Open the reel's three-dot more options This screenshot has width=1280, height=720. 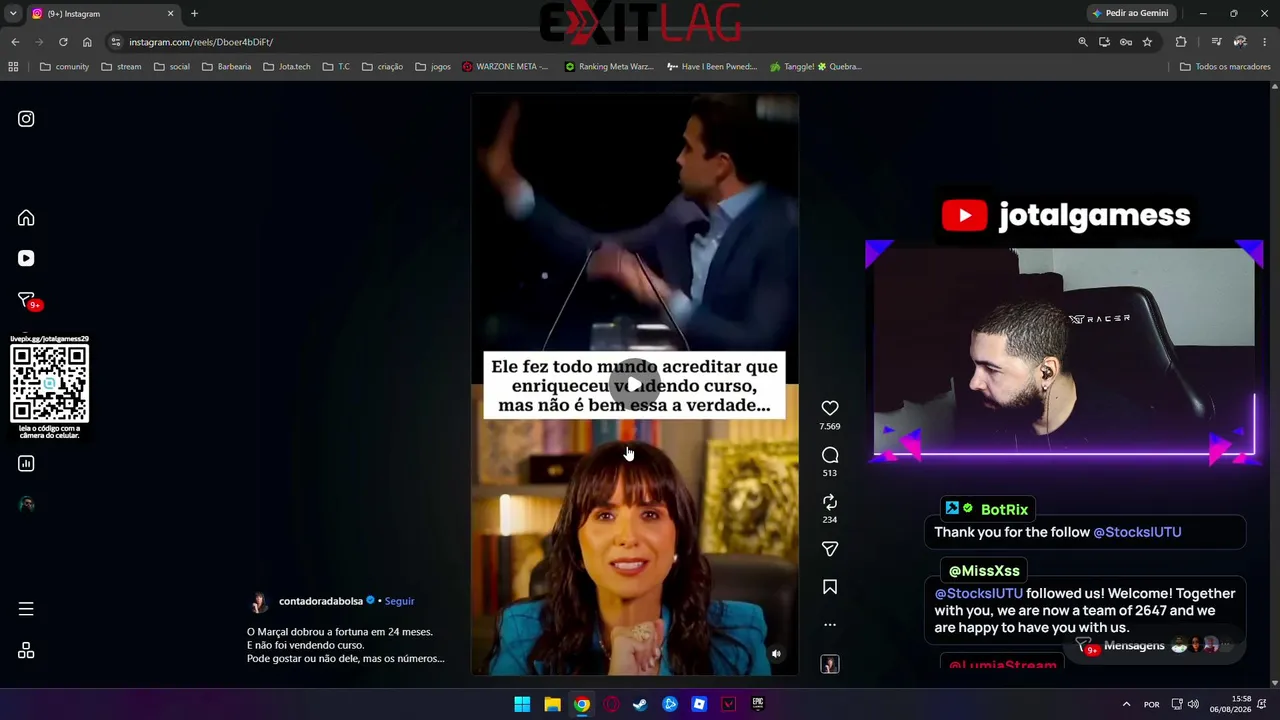[x=830, y=625]
